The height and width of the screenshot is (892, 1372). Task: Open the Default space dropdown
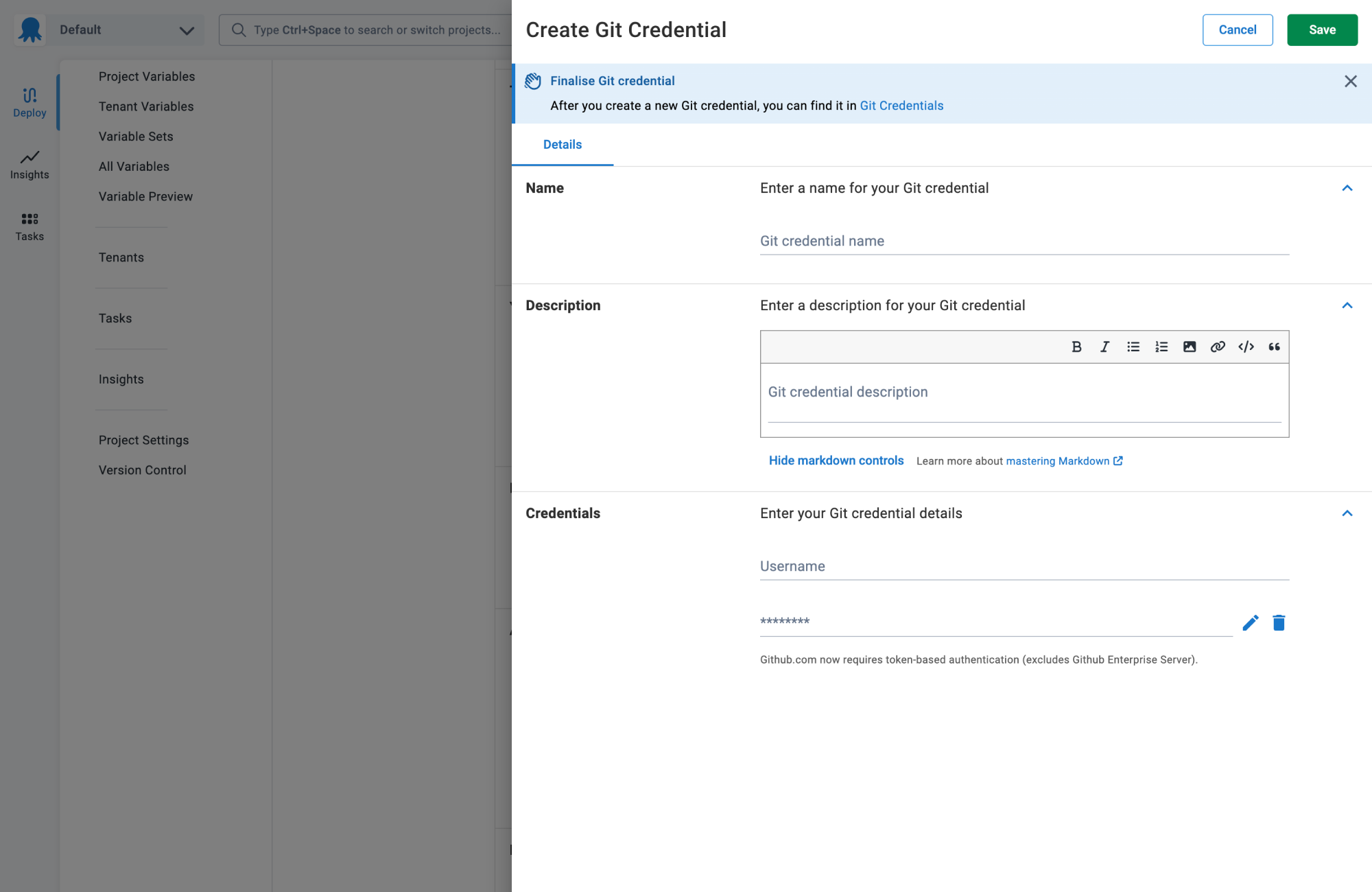pyautogui.click(x=127, y=30)
